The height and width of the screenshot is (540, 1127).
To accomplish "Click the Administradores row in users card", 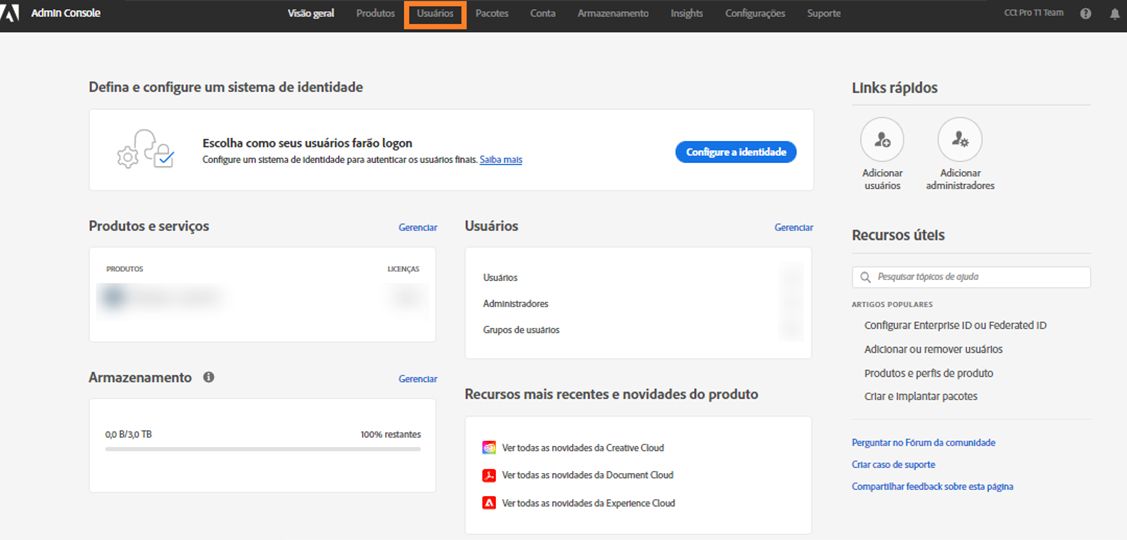I will (x=638, y=303).
